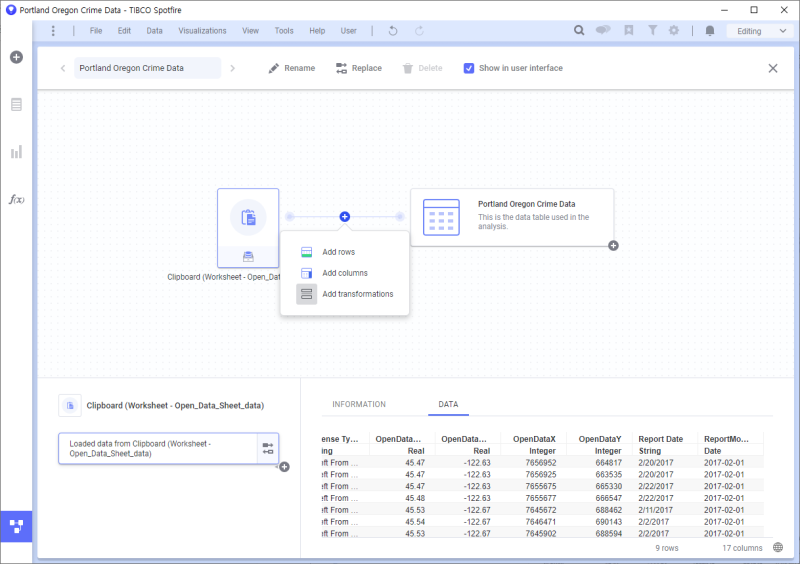
Task: Go to next data table using right chevron
Action: tap(233, 68)
